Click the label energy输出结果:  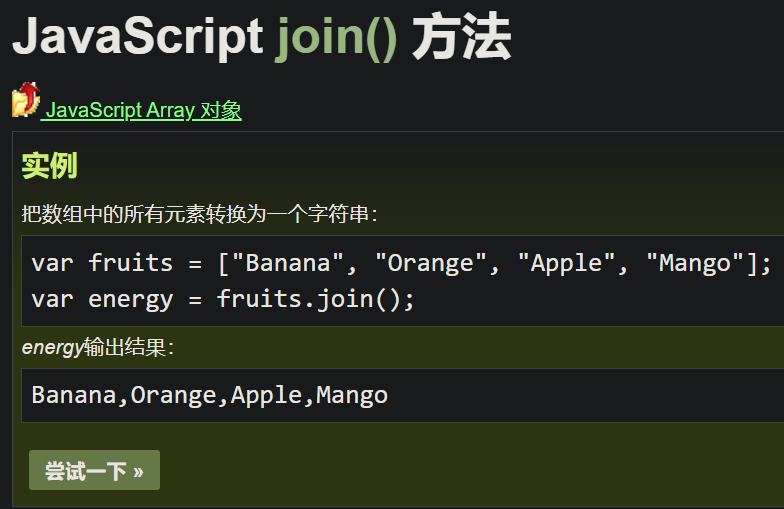tap(98, 347)
